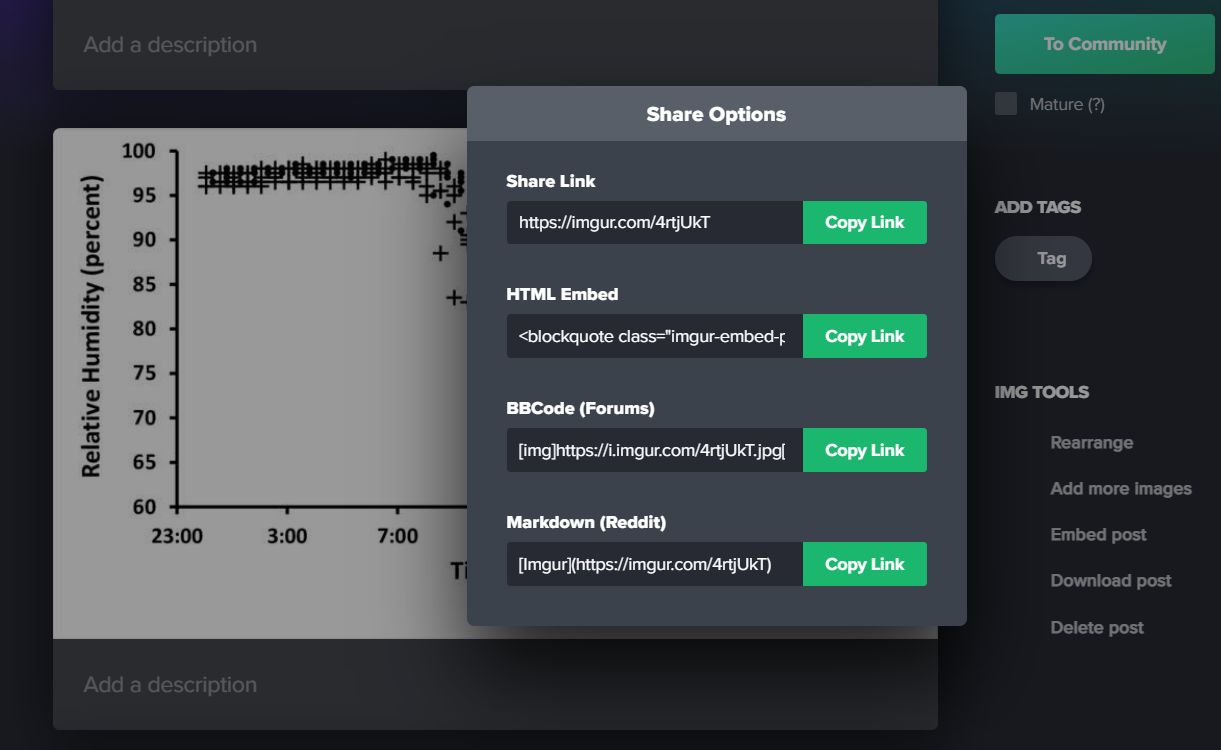This screenshot has height=750, width=1221.
Task: Post the image To Community
Action: point(1104,44)
